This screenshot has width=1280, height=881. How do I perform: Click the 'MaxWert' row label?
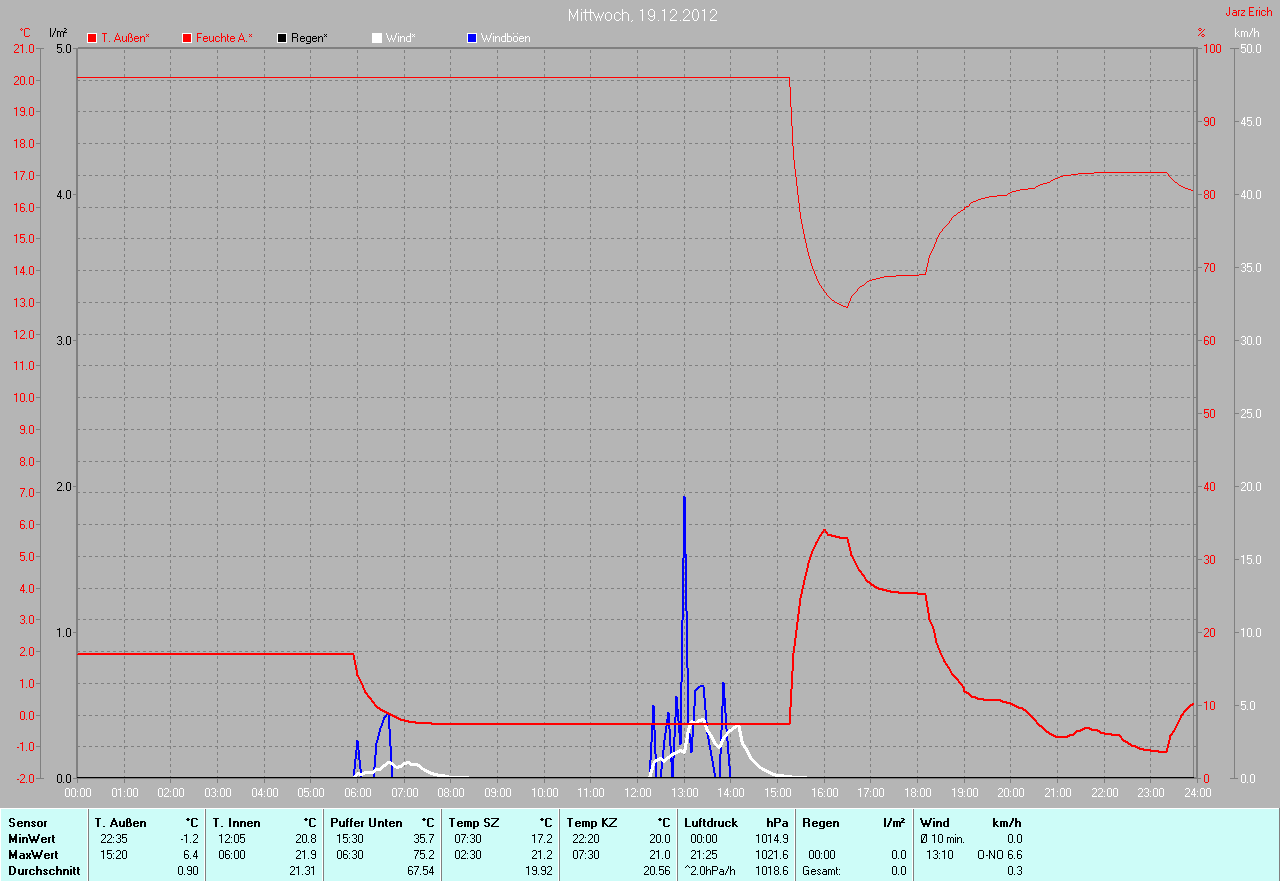tap(32, 855)
